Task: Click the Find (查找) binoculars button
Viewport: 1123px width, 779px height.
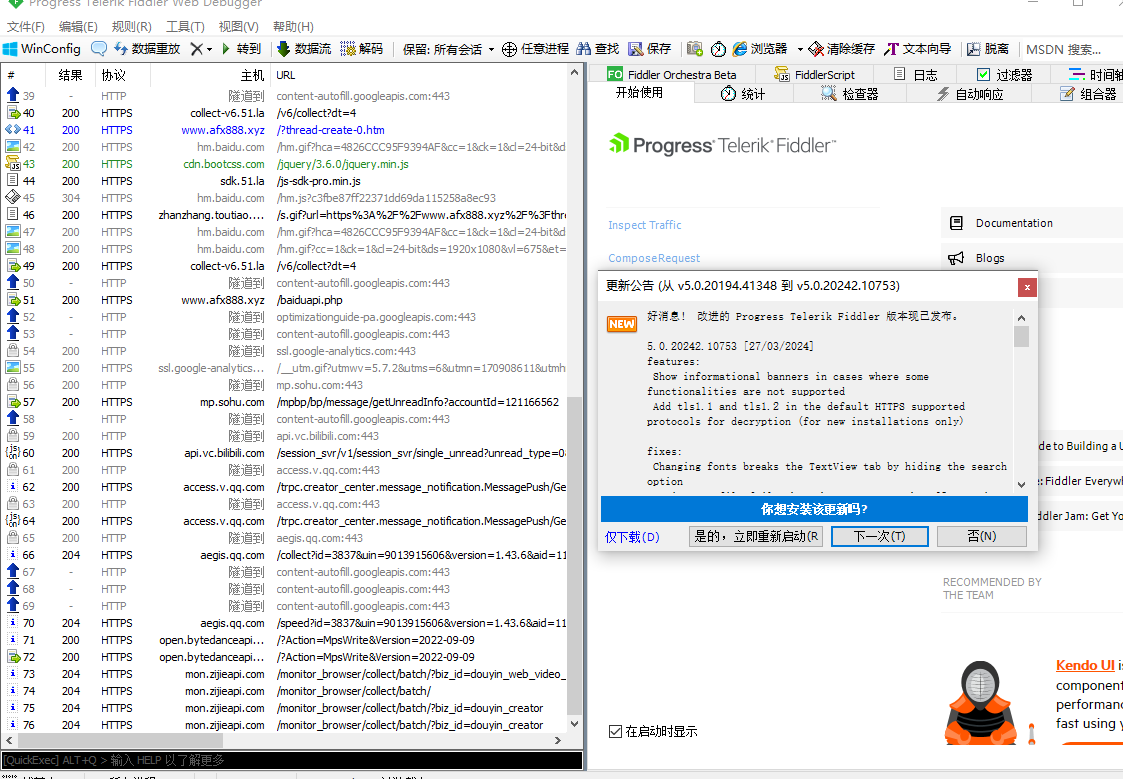Action: 597,48
